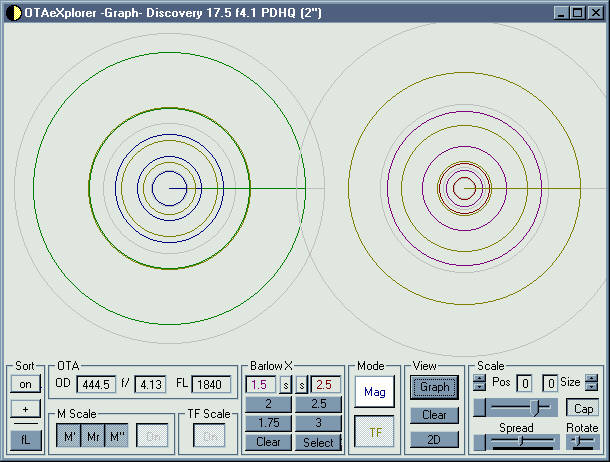
Task: Switch Mode to Mag
Action: pos(375,392)
